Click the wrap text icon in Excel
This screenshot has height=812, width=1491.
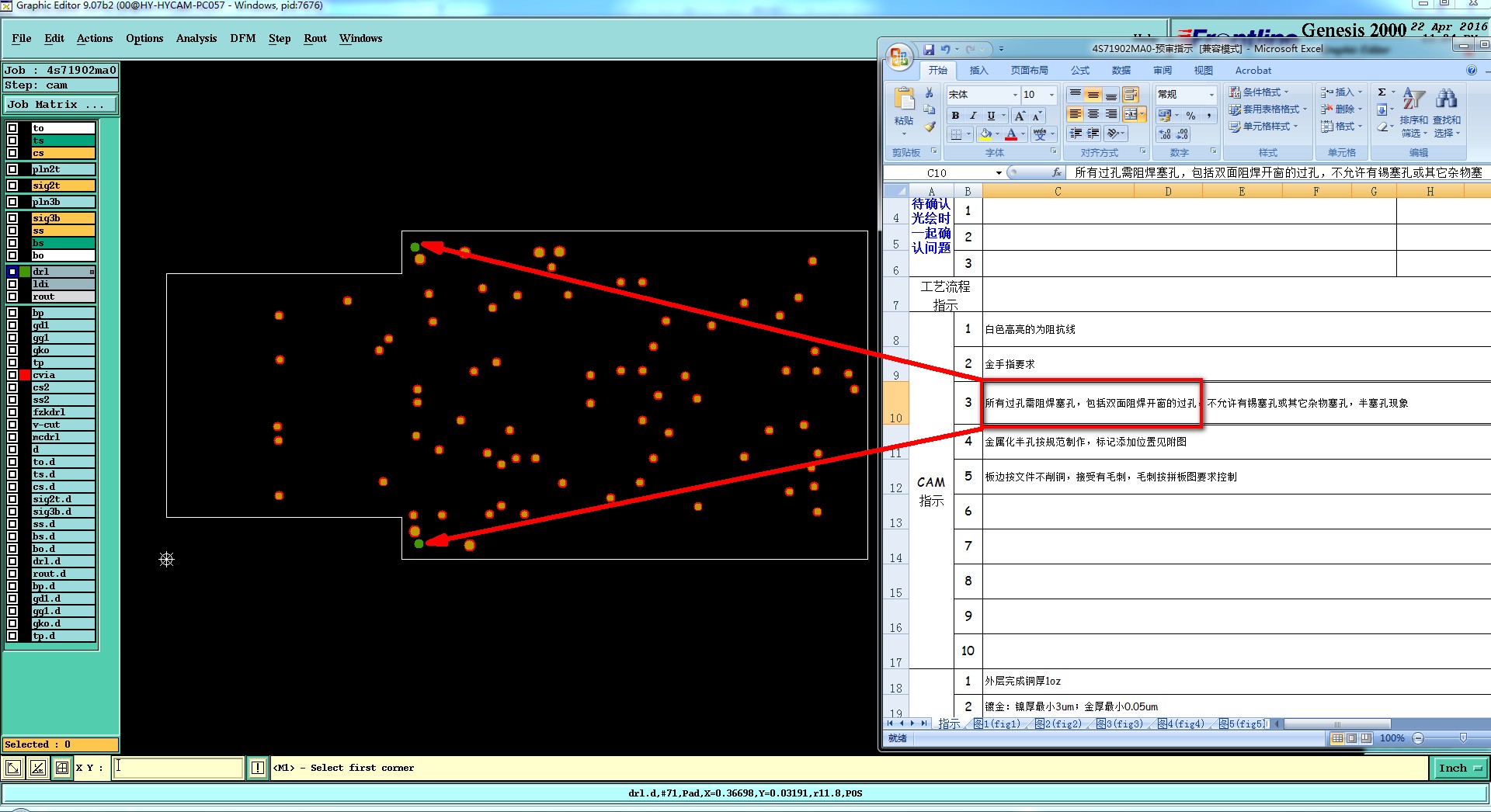coord(1131,95)
